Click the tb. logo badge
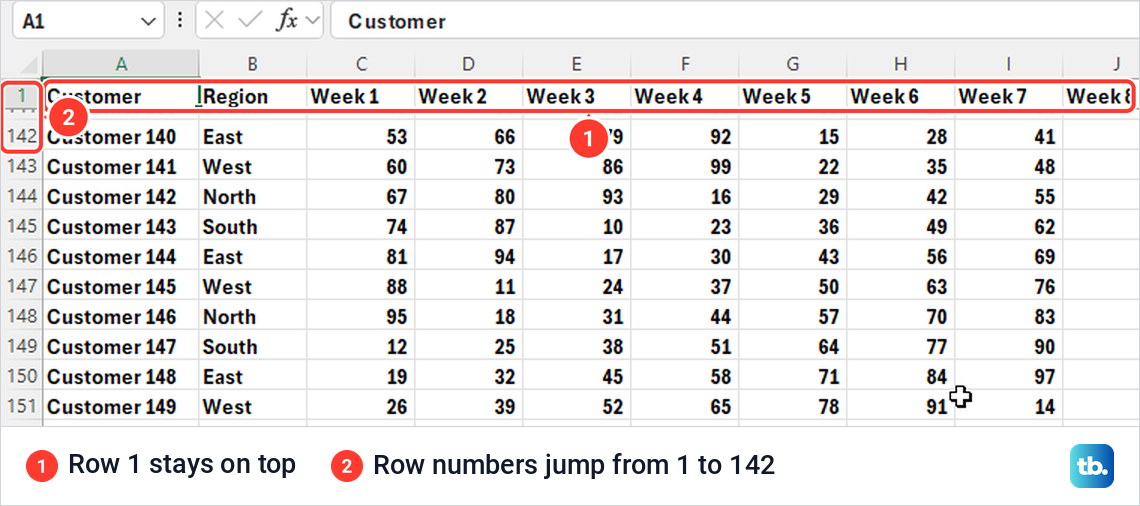This screenshot has height=506, width=1140. 1092,466
